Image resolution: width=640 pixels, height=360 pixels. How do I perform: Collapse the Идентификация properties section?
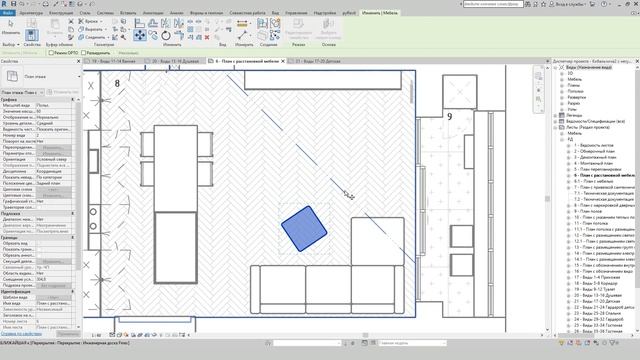click(x=73, y=291)
